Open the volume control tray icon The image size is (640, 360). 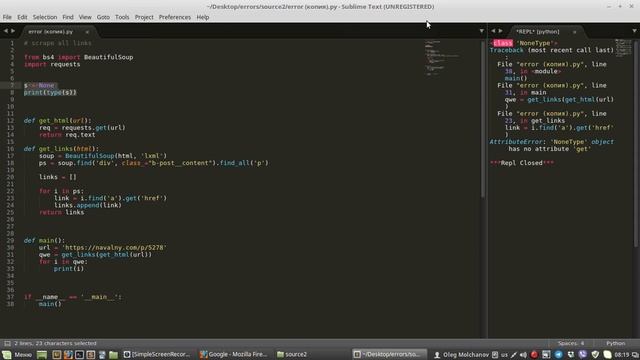click(x=523, y=354)
